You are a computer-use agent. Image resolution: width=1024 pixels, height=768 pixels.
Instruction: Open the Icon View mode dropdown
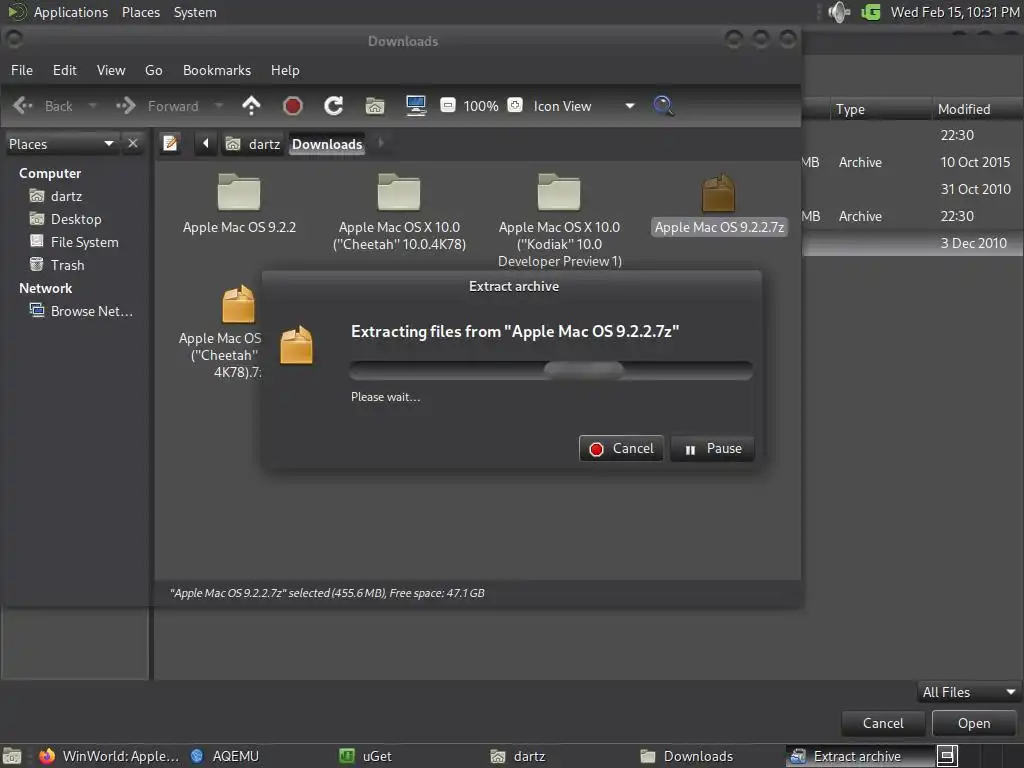click(583, 106)
